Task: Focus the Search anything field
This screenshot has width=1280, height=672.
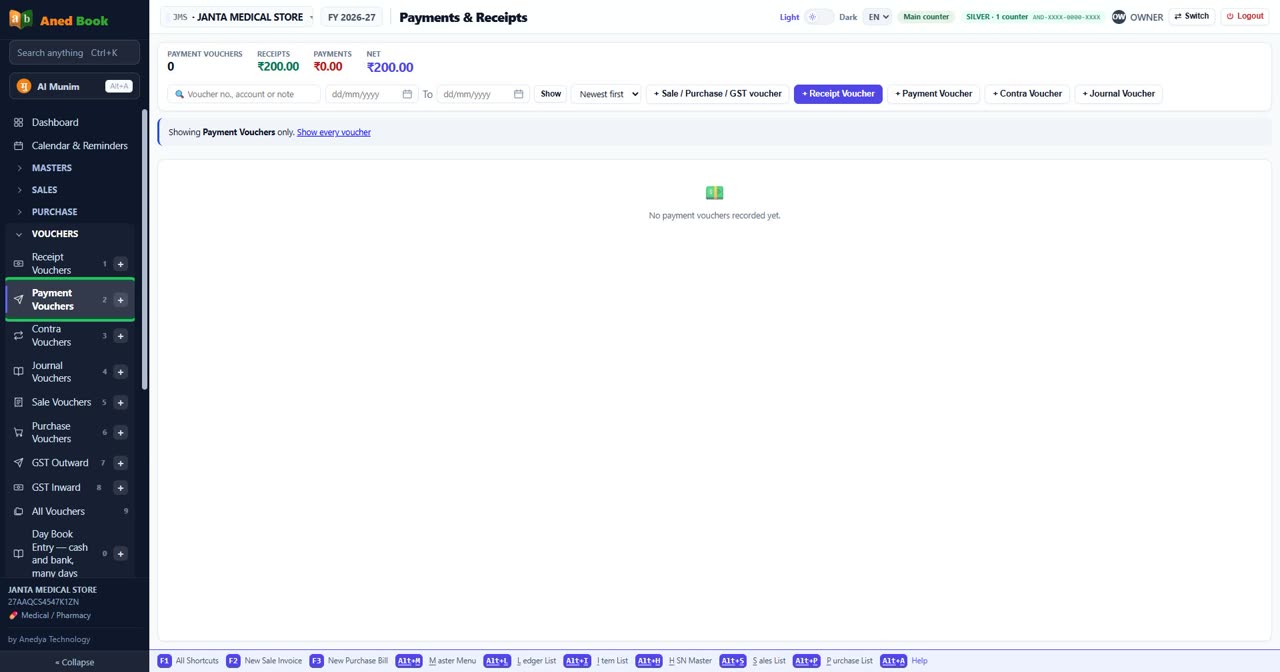Action: point(74,53)
